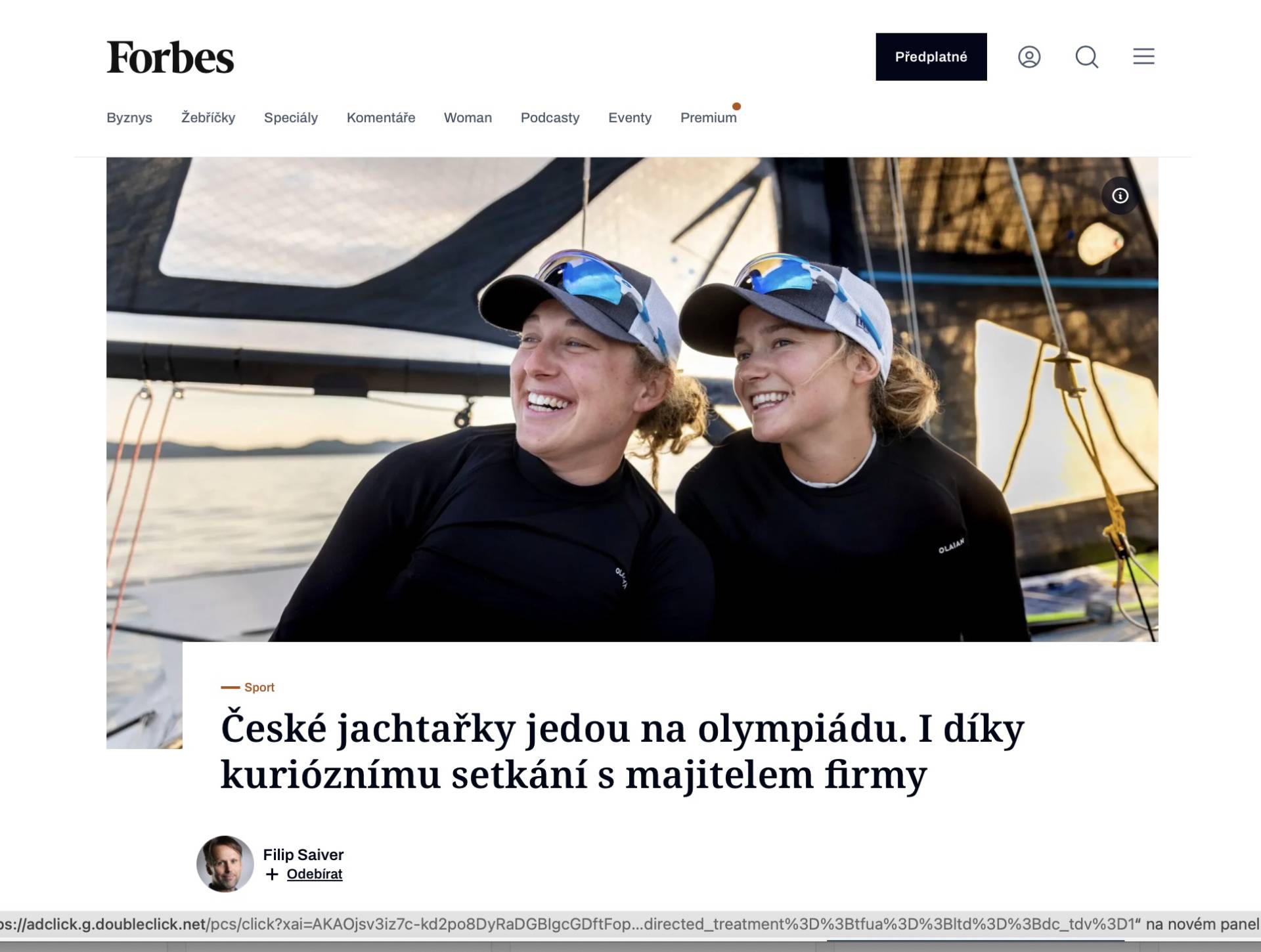Go to homepage via Forbes logo
This screenshot has width=1261, height=952.
(x=170, y=57)
